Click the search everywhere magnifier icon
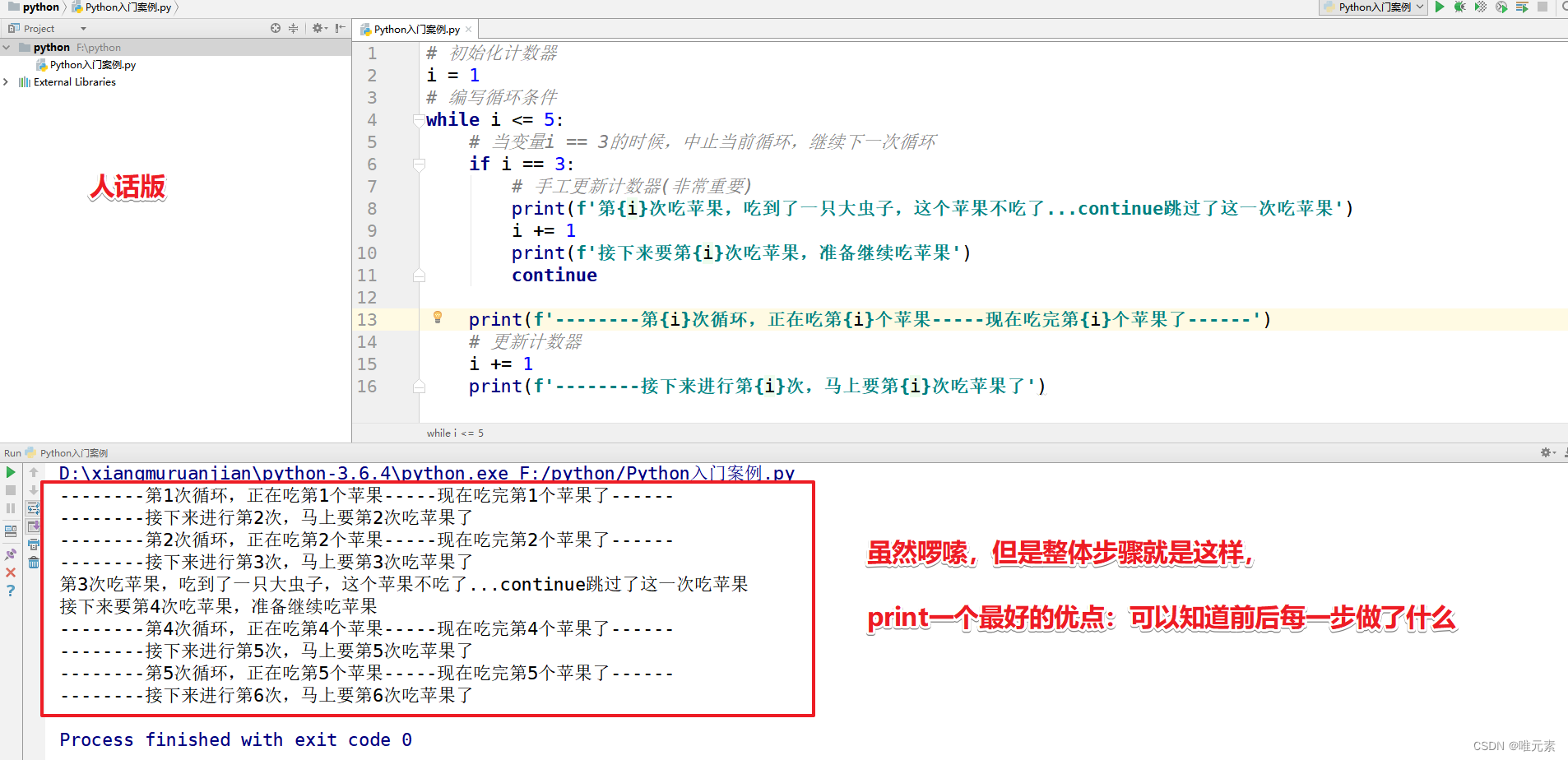The image size is (1568, 760). tap(1564, 7)
